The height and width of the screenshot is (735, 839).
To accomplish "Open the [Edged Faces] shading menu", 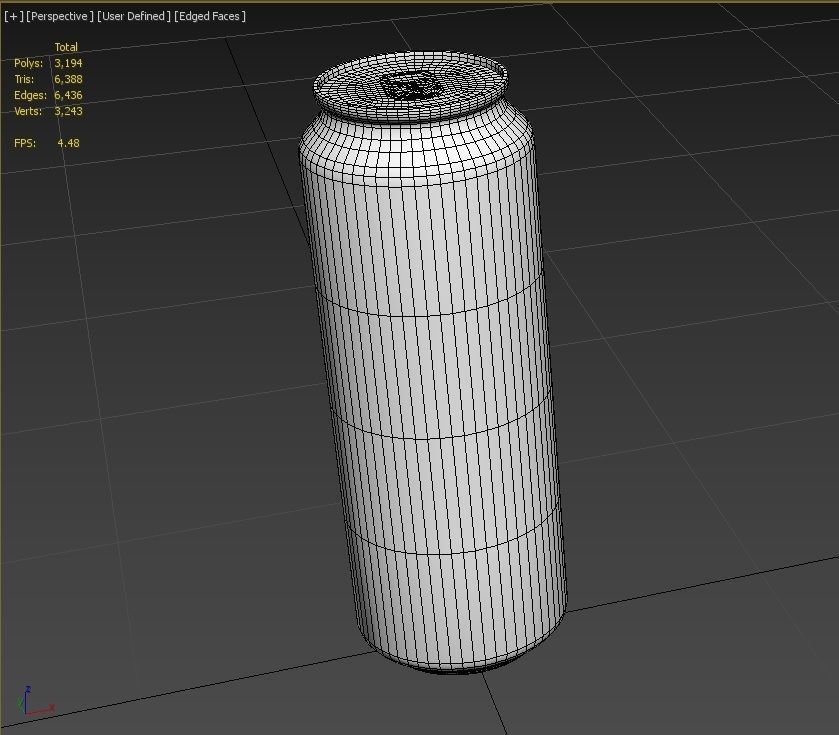I will tap(210, 16).
